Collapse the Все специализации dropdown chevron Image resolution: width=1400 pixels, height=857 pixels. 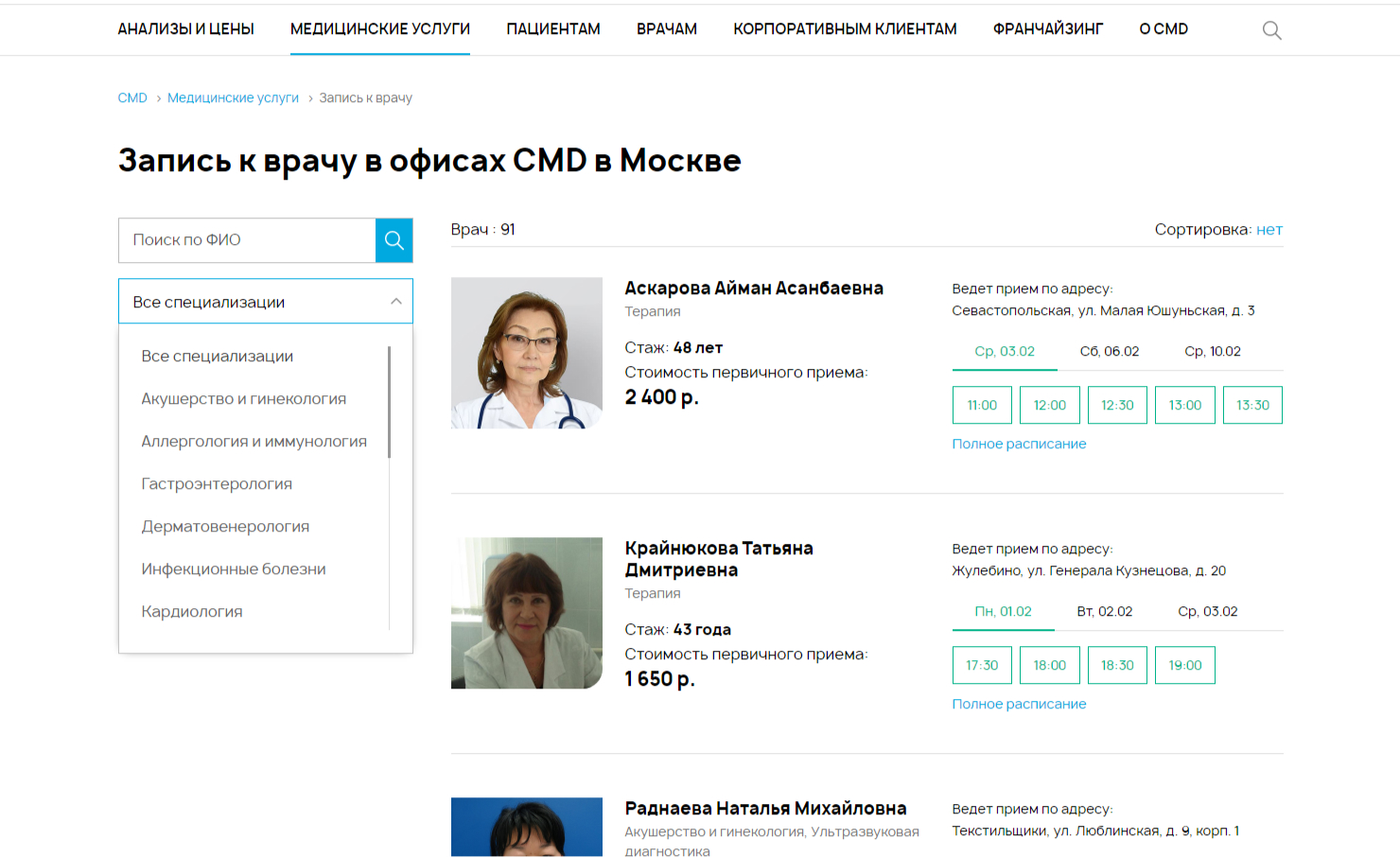point(395,302)
